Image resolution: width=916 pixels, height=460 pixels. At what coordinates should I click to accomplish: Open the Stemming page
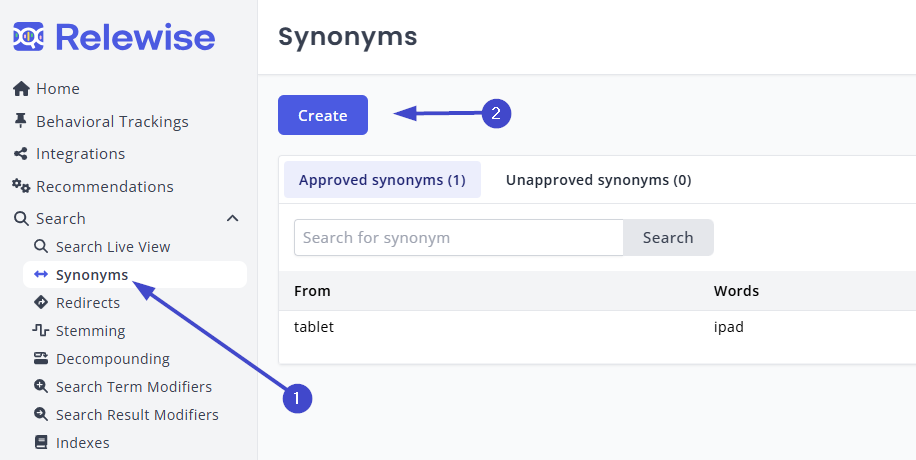[x=91, y=331]
